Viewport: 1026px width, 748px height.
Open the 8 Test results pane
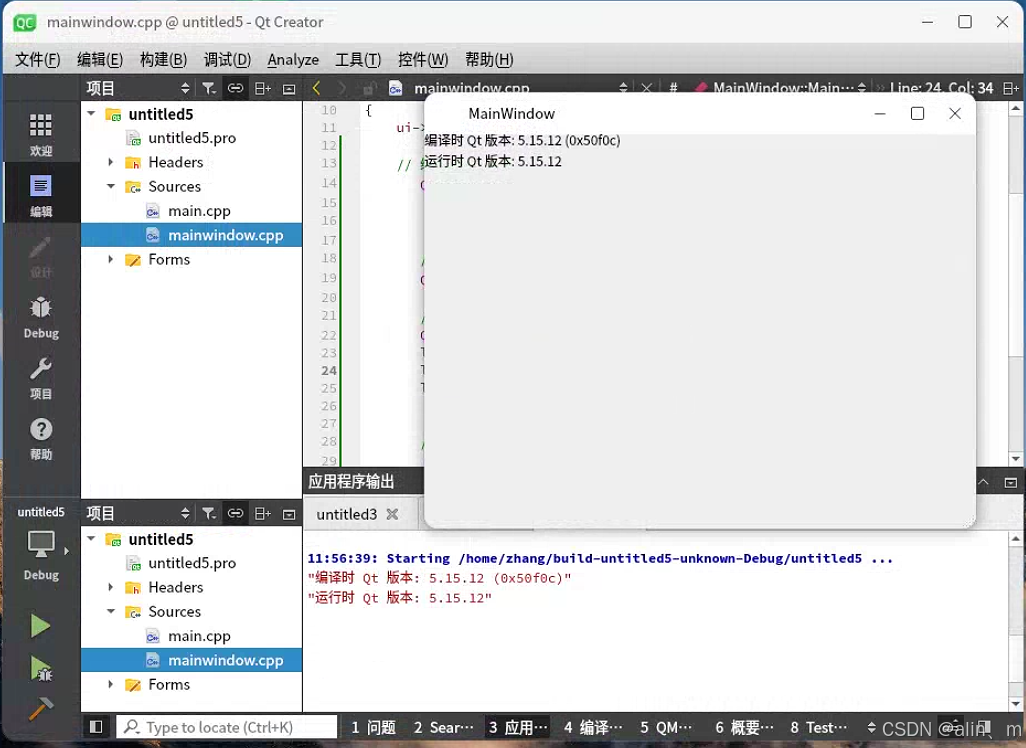pos(819,728)
